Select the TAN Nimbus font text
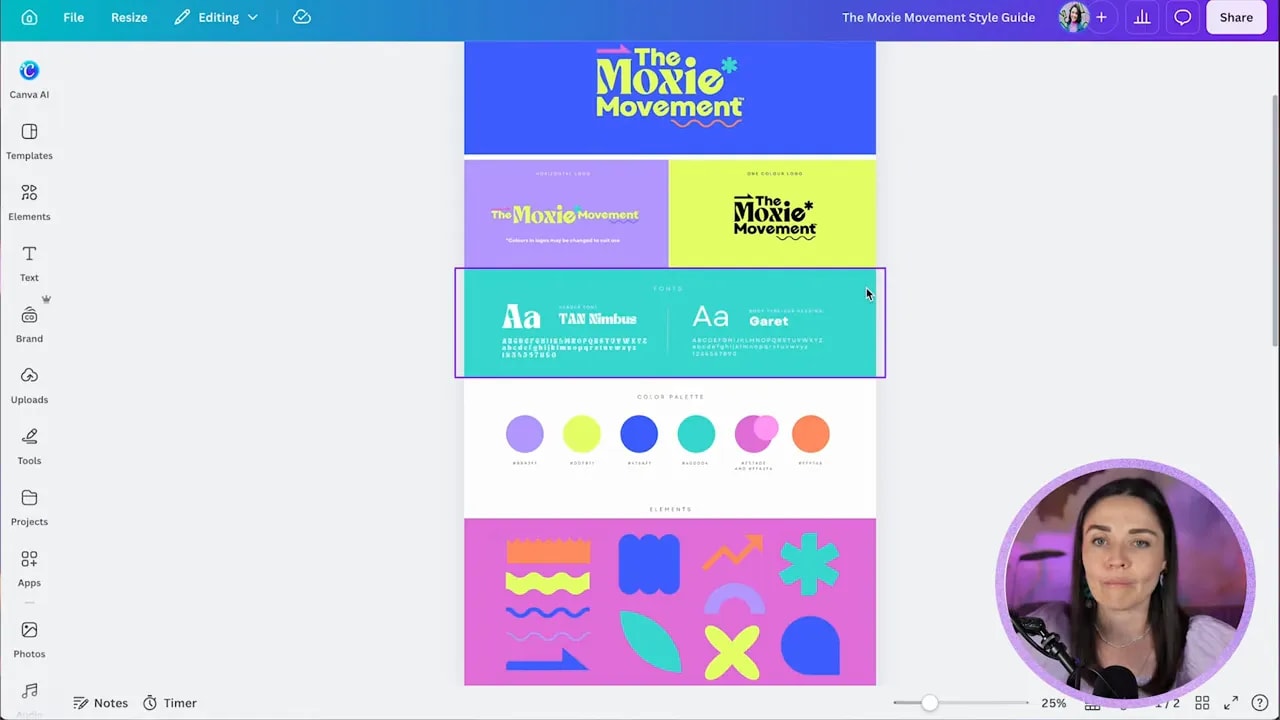This screenshot has height=720, width=1280. coord(597,319)
